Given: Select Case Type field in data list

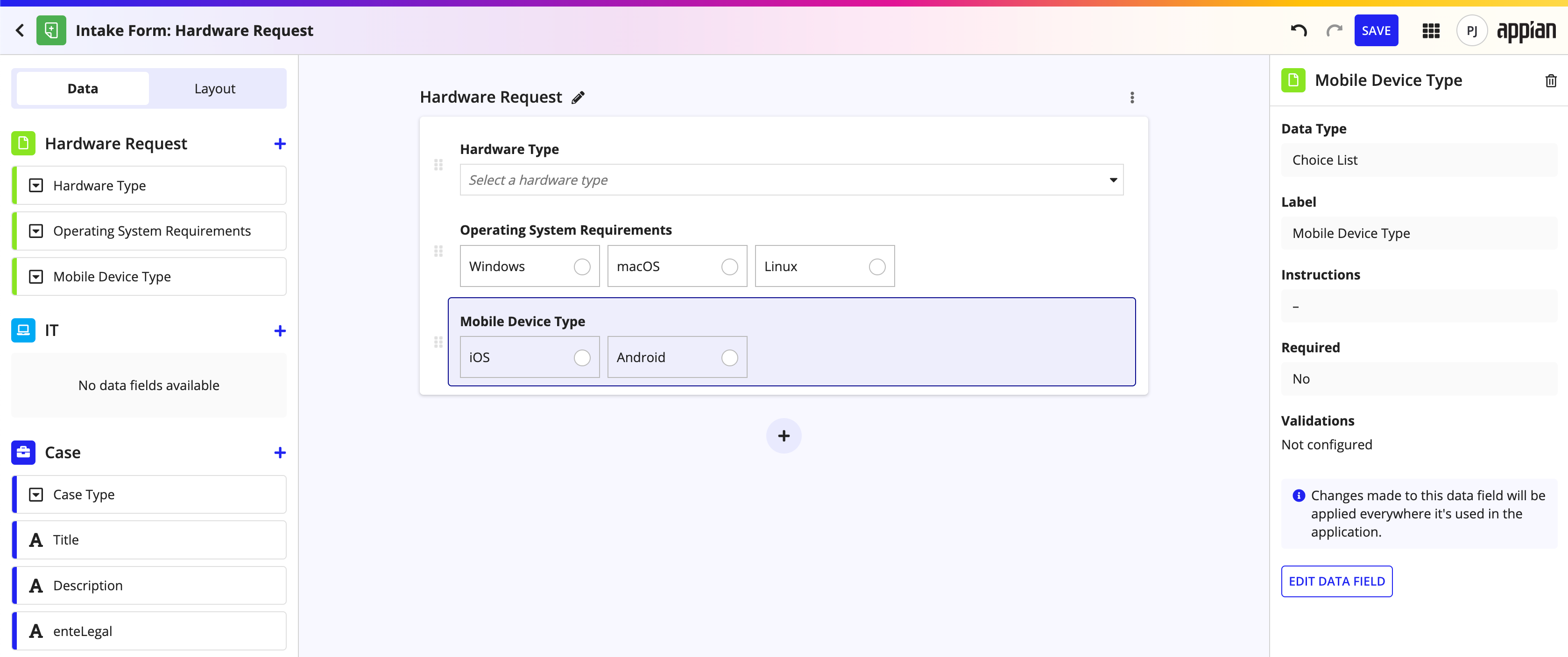Looking at the screenshot, I should [x=149, y=495].
